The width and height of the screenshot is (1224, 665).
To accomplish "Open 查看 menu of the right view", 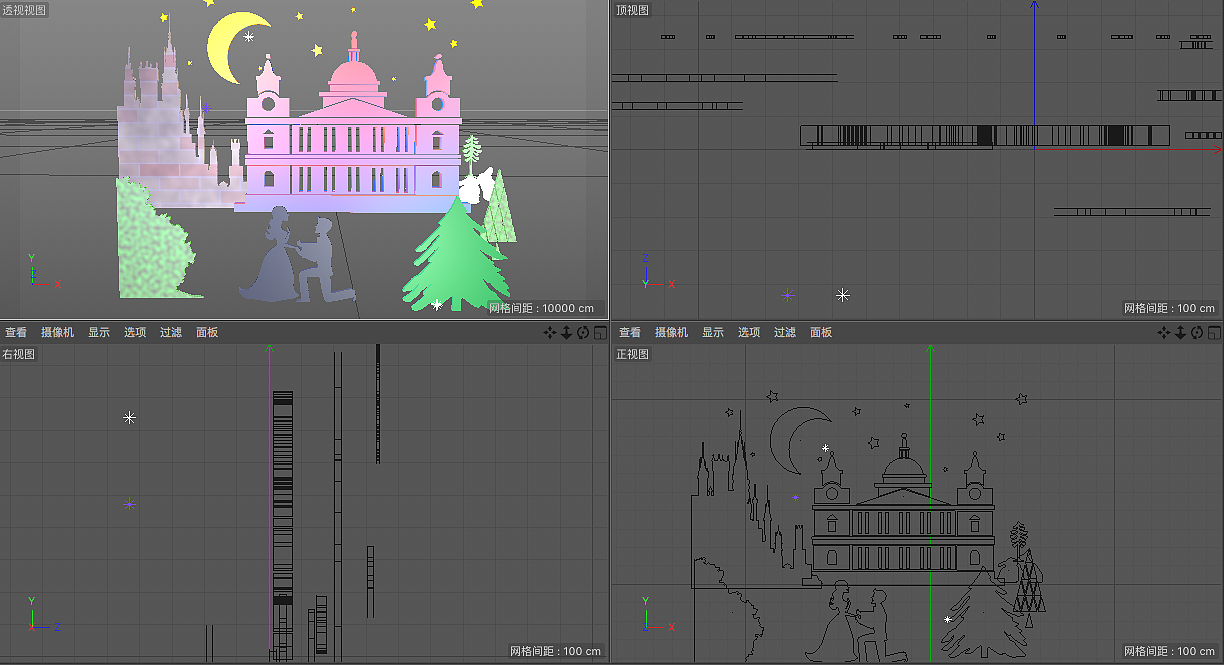I will coord(16,332).
